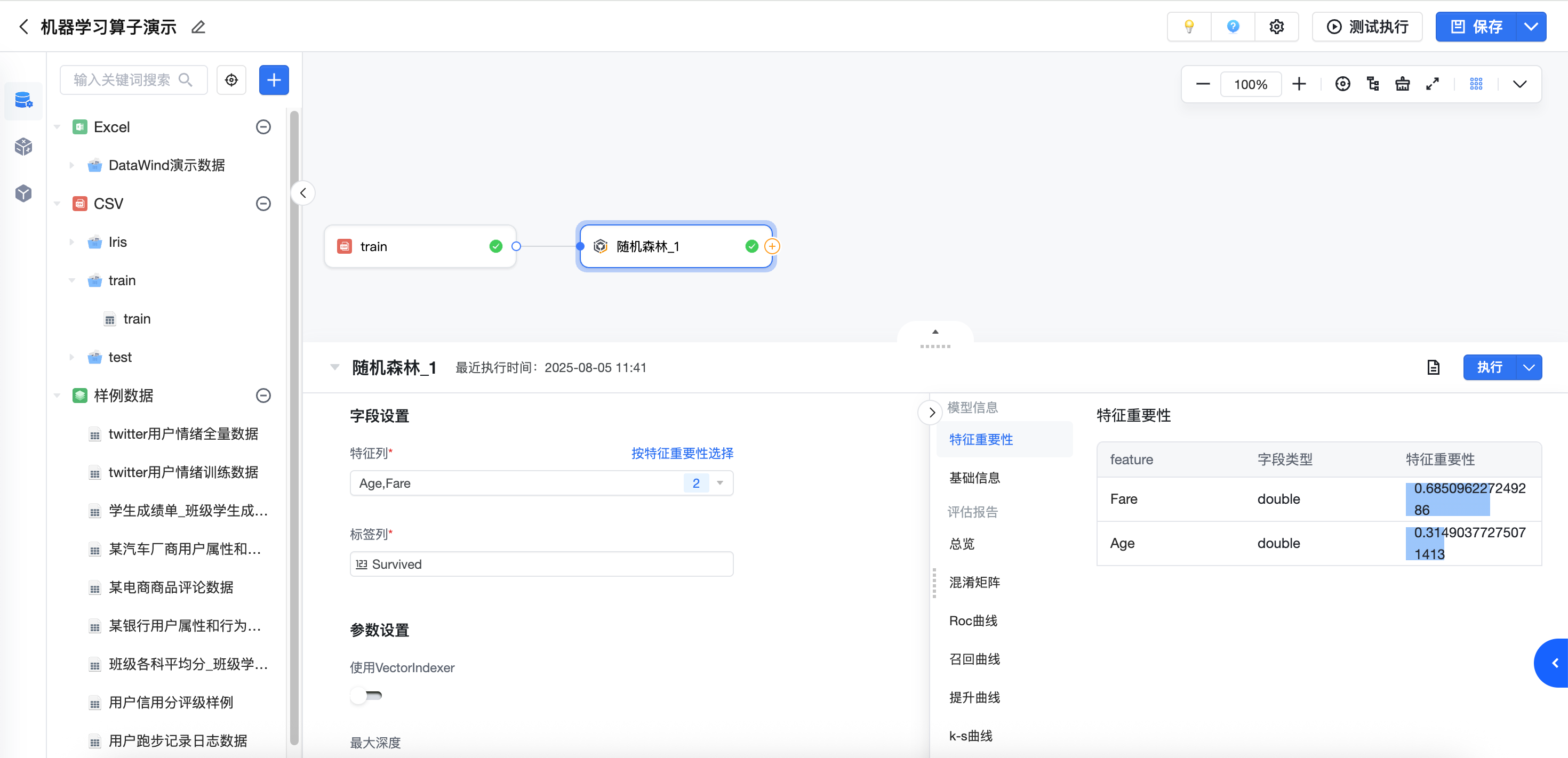The image size is (1568, 758).
Task: Zoom in the canvas with plus
Action: (1299, 84)
